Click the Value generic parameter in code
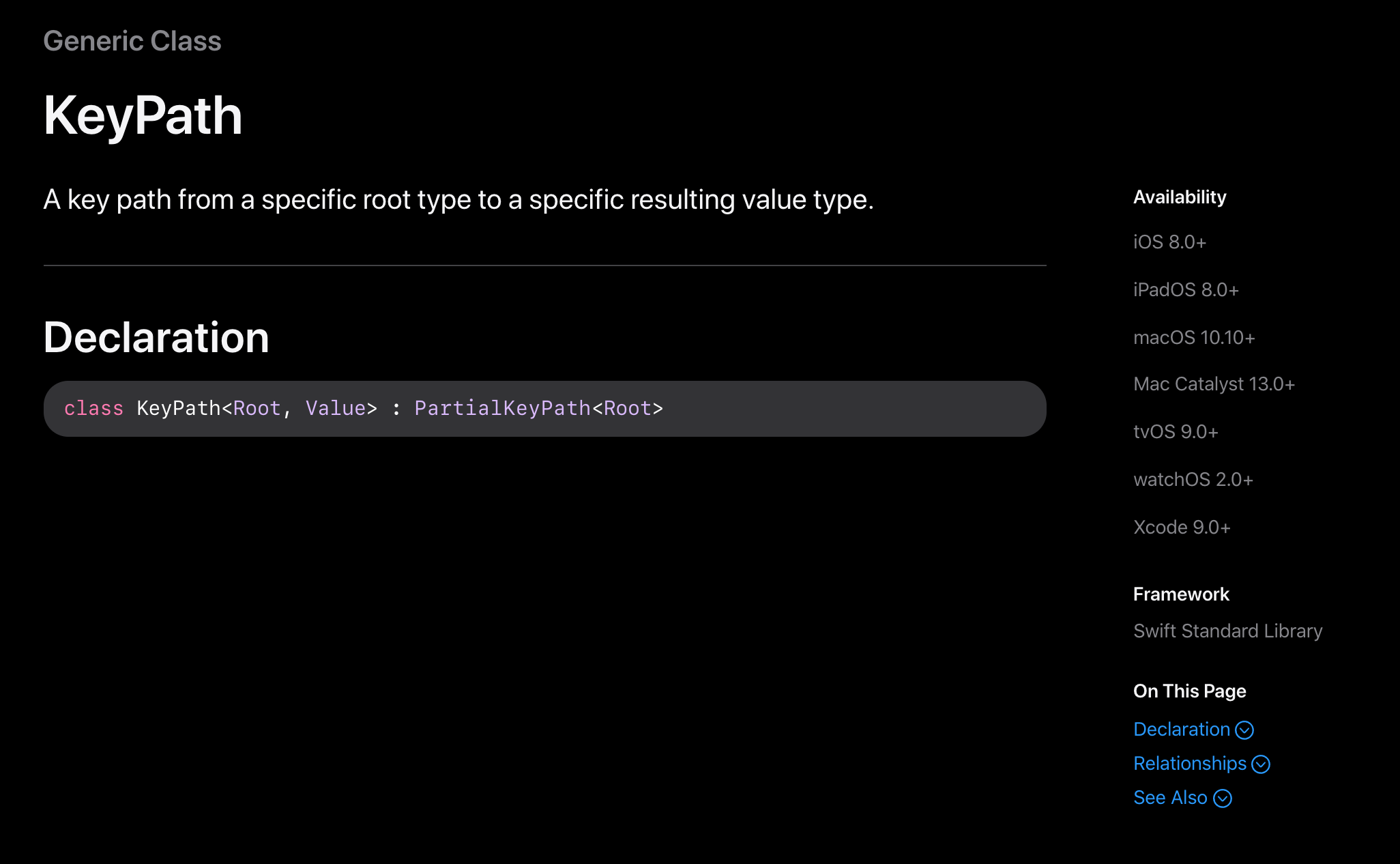The width and height of the screenshot is (1400, 864). pyautogui.click(x=336, y=408)
